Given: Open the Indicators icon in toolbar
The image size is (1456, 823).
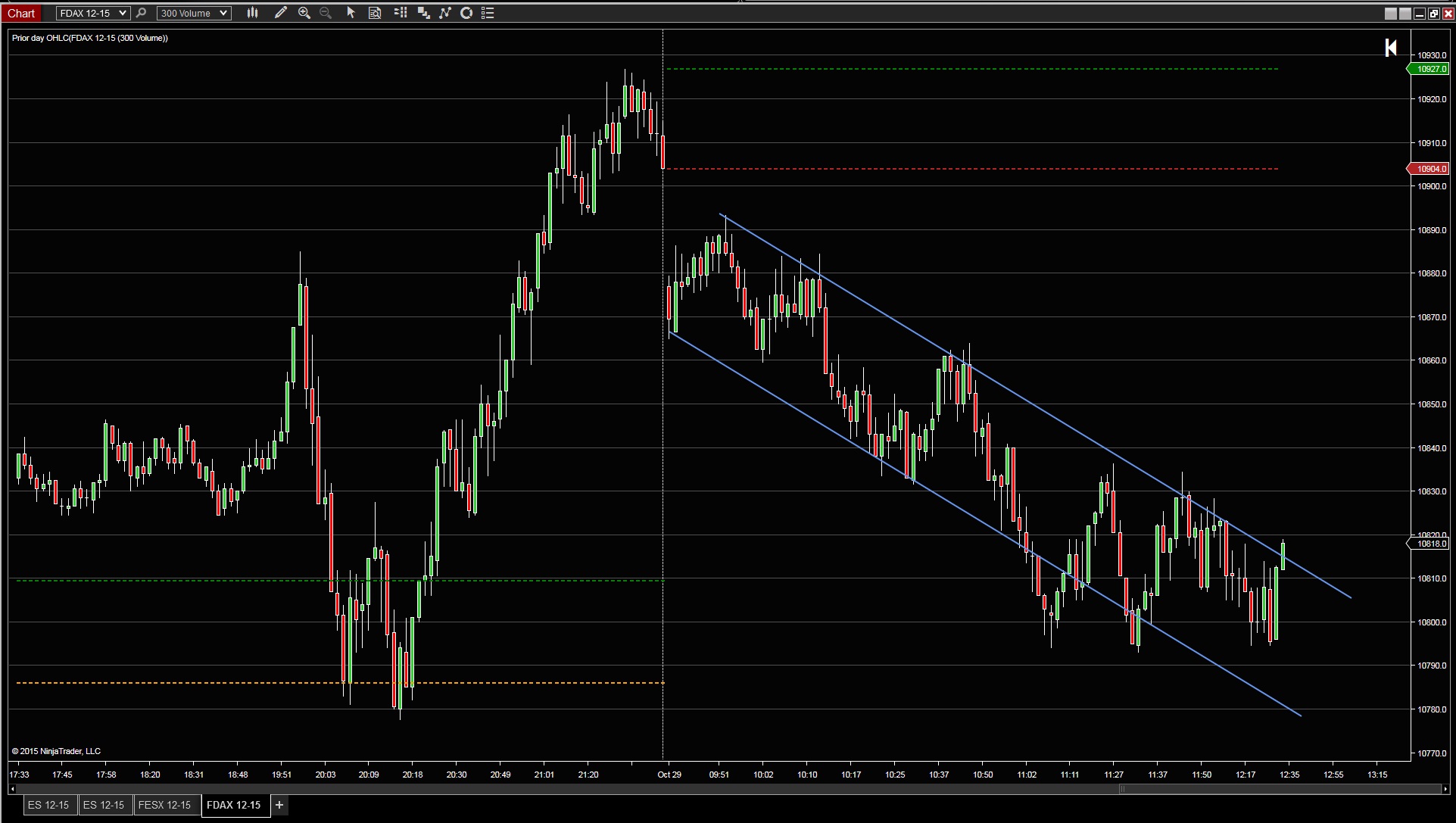Looking at the screenshot, I should pos(445,13).
